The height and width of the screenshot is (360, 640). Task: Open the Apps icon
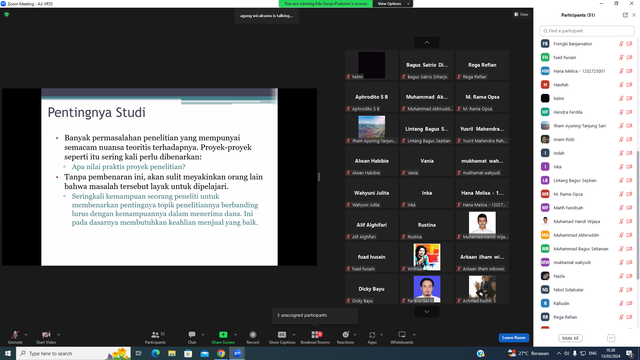click(x=372, y=335)
